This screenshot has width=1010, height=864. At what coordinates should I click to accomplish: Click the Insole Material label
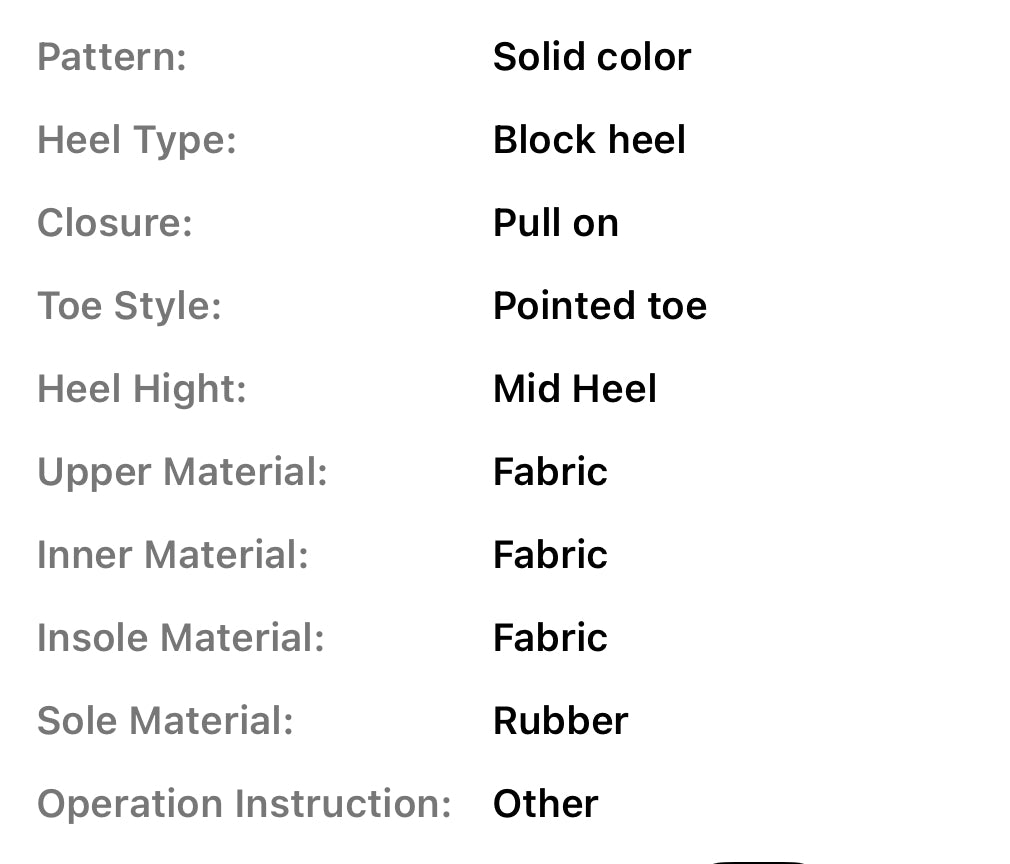pyautogui.click(x=181, y=638)
